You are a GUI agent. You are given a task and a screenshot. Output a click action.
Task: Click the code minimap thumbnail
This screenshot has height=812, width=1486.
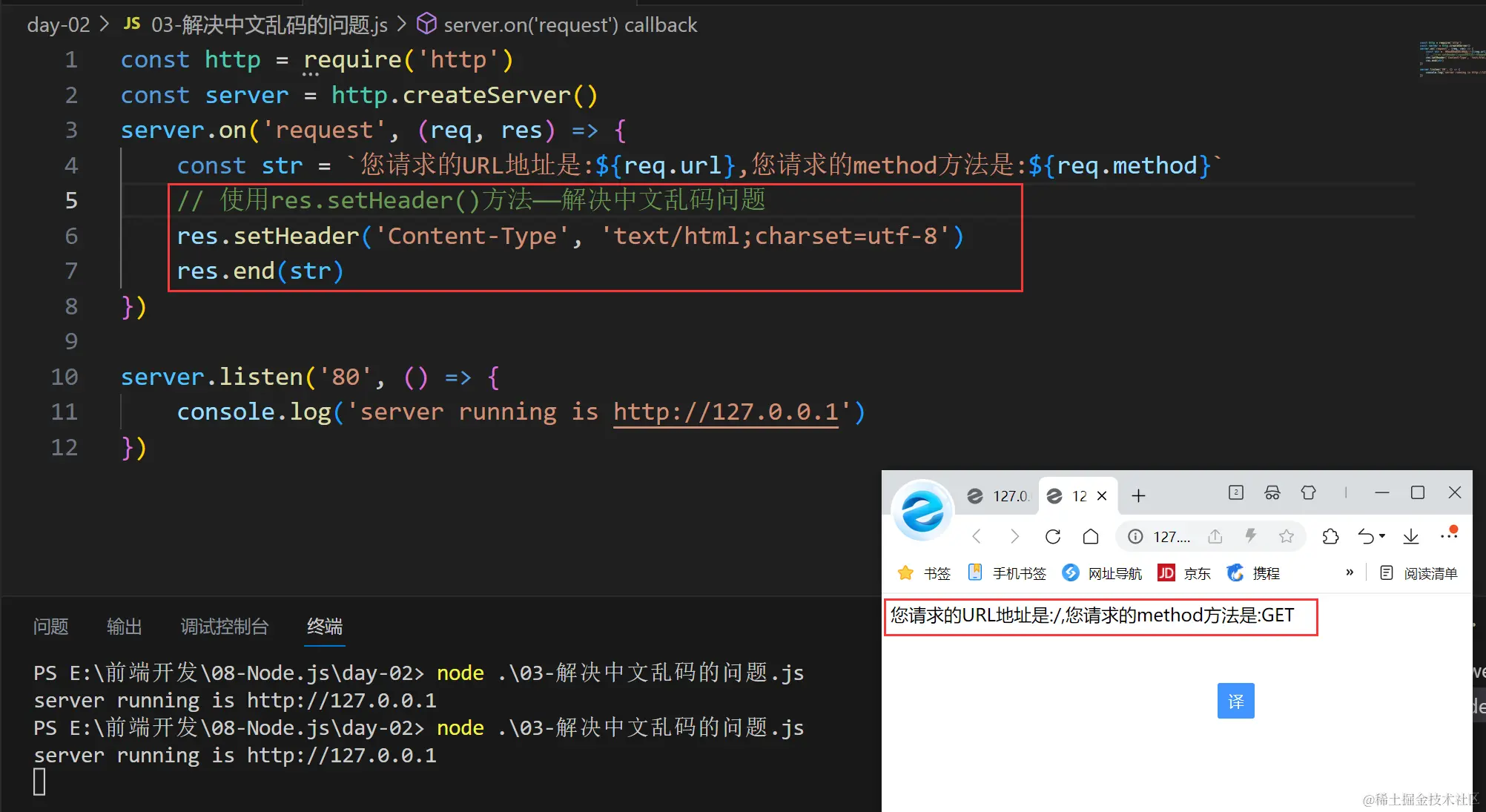[x=1450, y=59]
